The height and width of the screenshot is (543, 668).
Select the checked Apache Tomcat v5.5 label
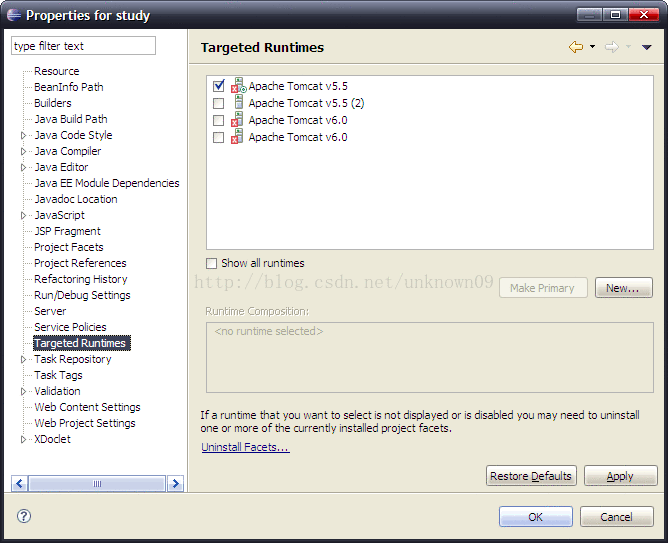(298, 86)
